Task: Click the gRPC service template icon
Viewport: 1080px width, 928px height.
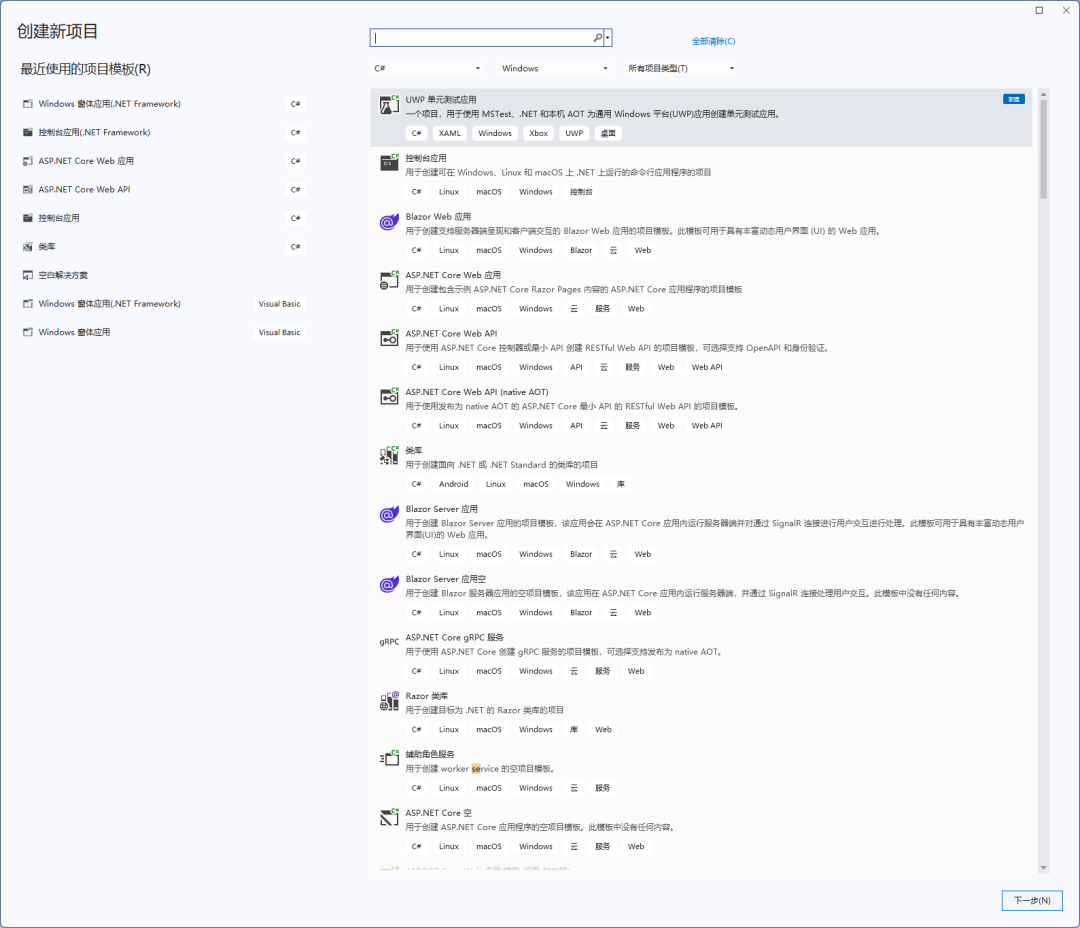Action: coord(389,641)
